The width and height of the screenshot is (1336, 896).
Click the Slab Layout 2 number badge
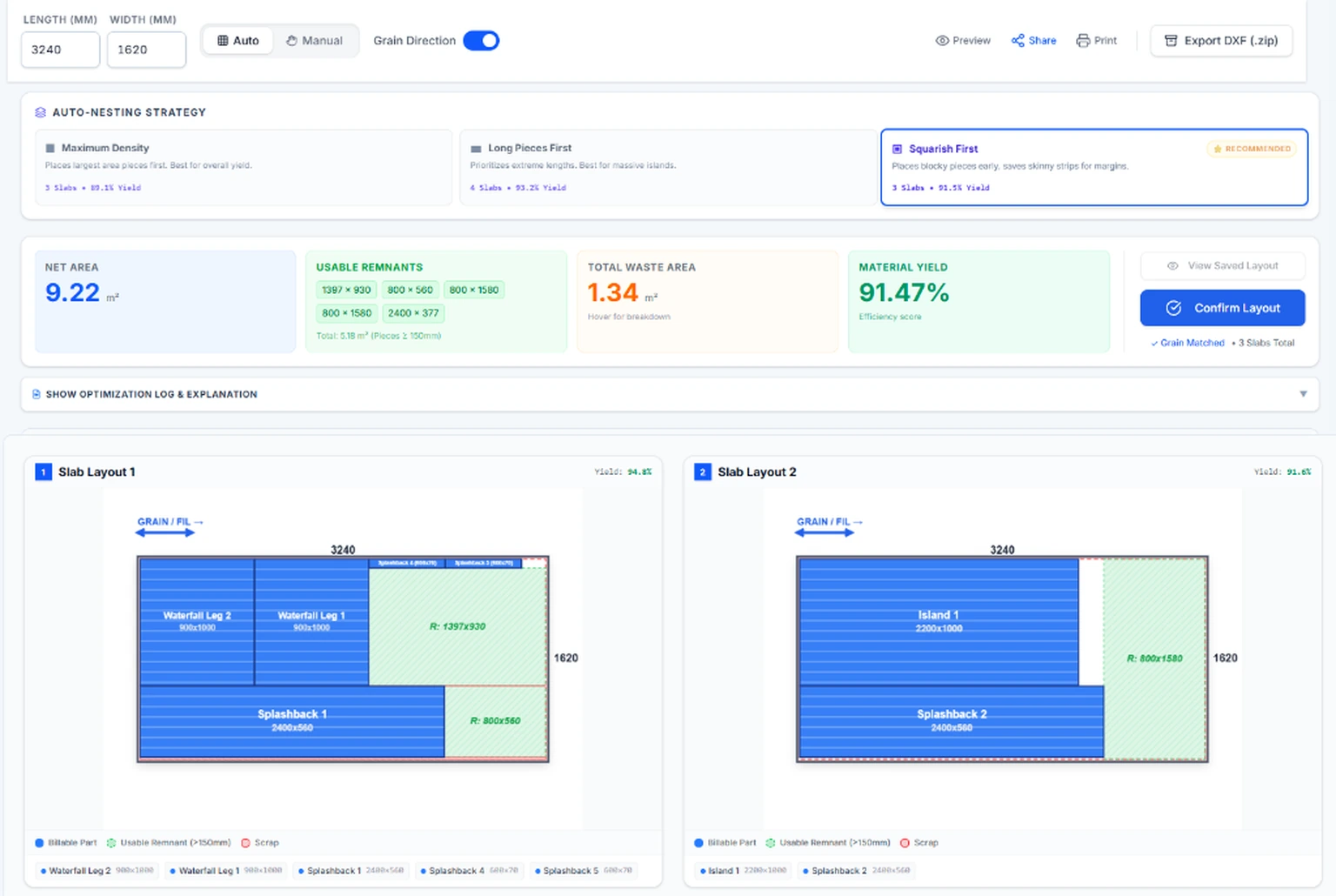(x=703, y=471)
